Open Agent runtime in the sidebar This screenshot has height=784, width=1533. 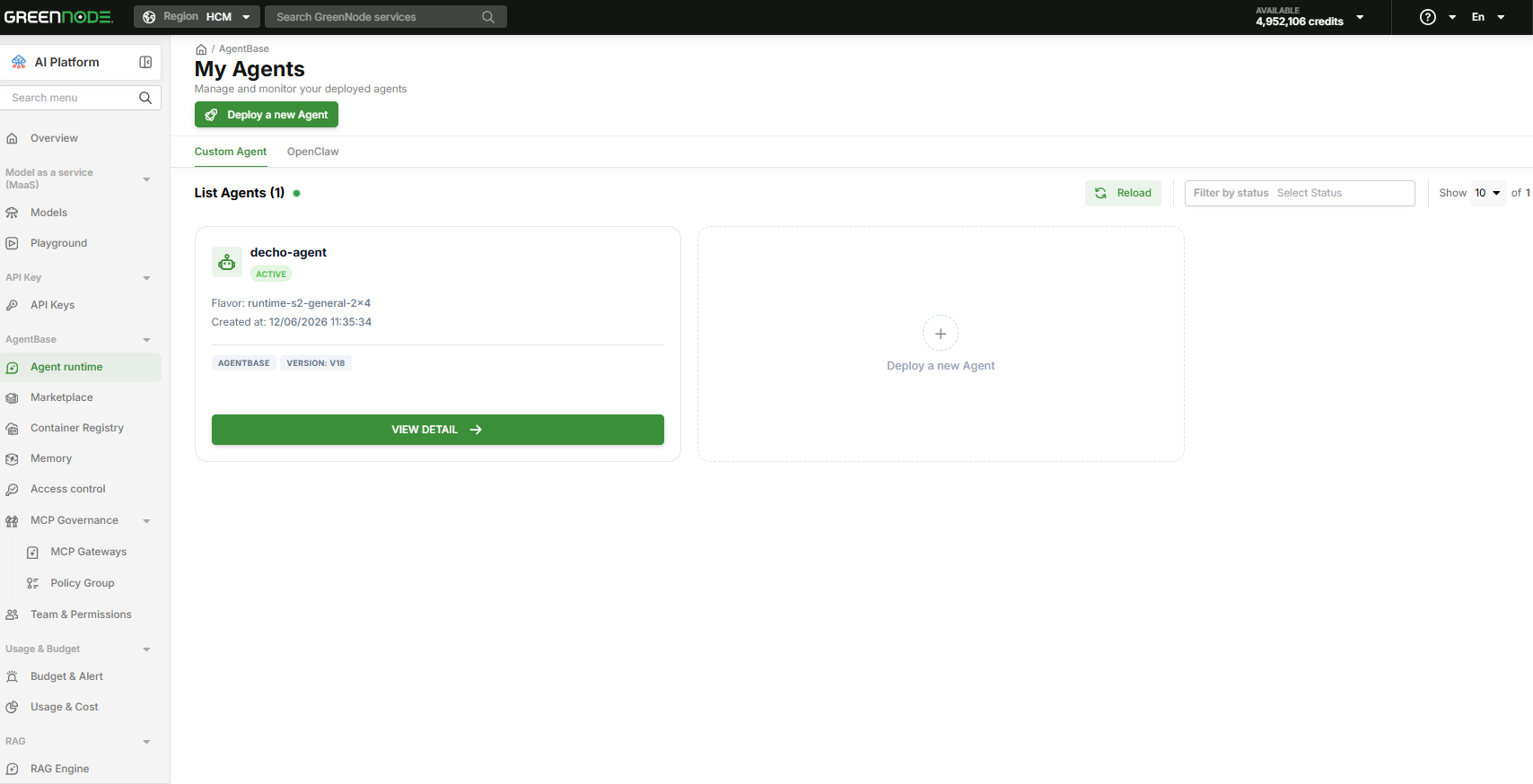tap(81, 367)
